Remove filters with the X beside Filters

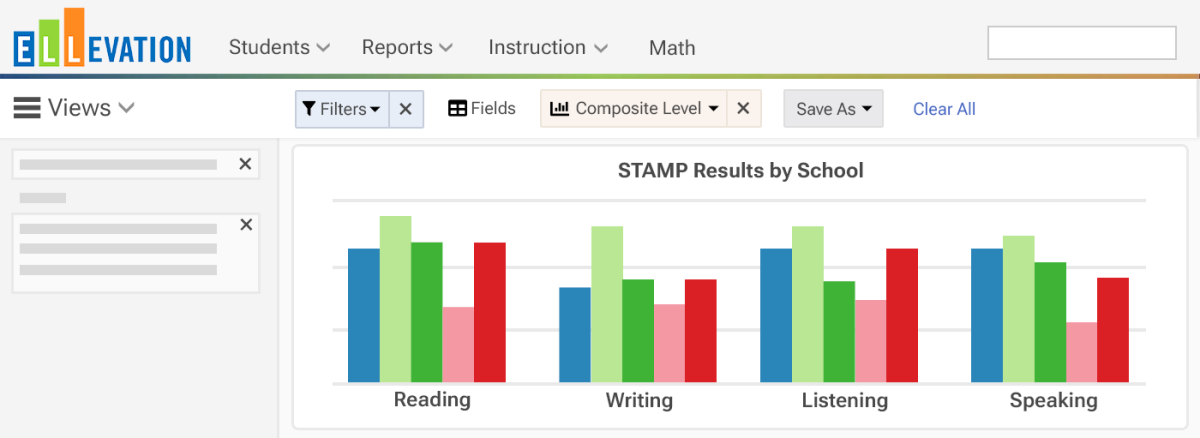406,109
